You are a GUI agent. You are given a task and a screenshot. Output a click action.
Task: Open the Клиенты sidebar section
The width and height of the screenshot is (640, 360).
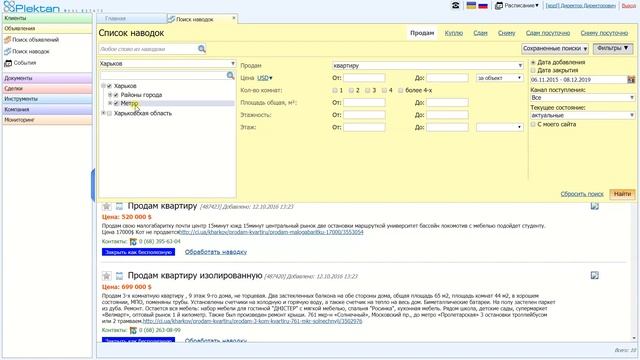(x=47, y=18)
